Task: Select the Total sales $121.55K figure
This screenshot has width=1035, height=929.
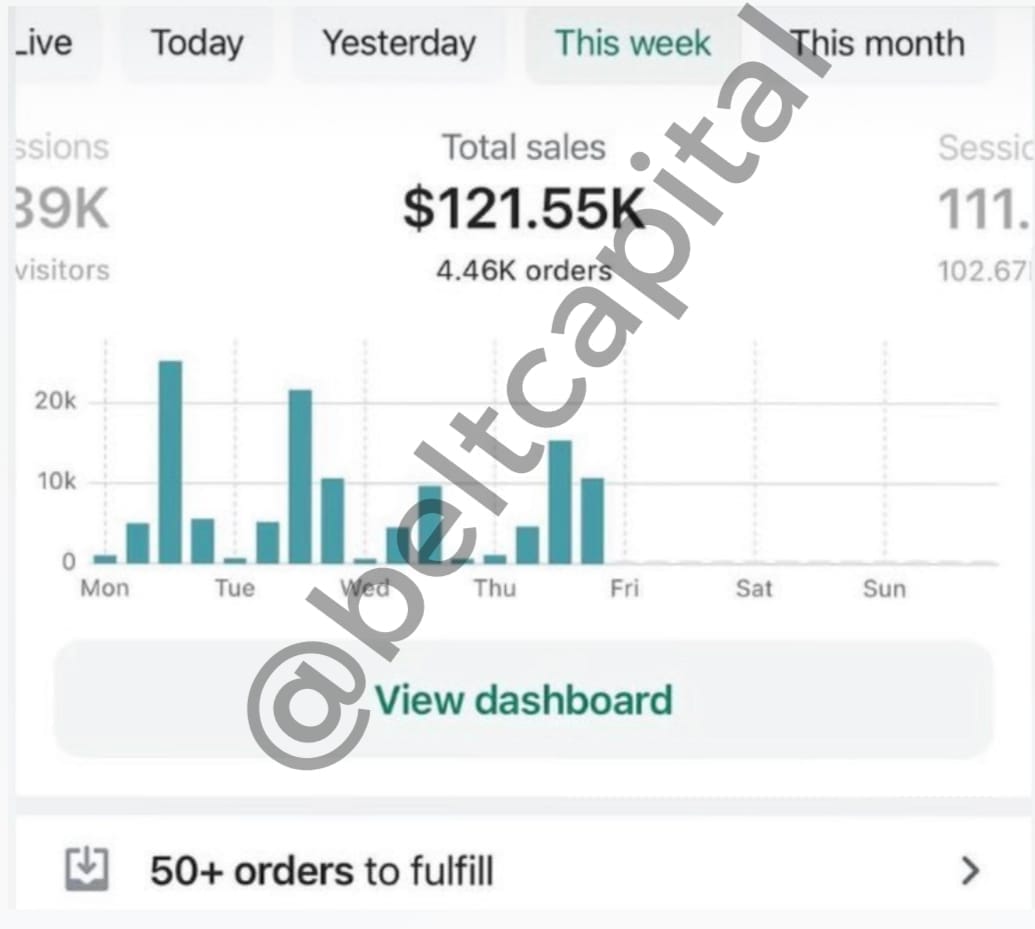Action: point(523,208)
